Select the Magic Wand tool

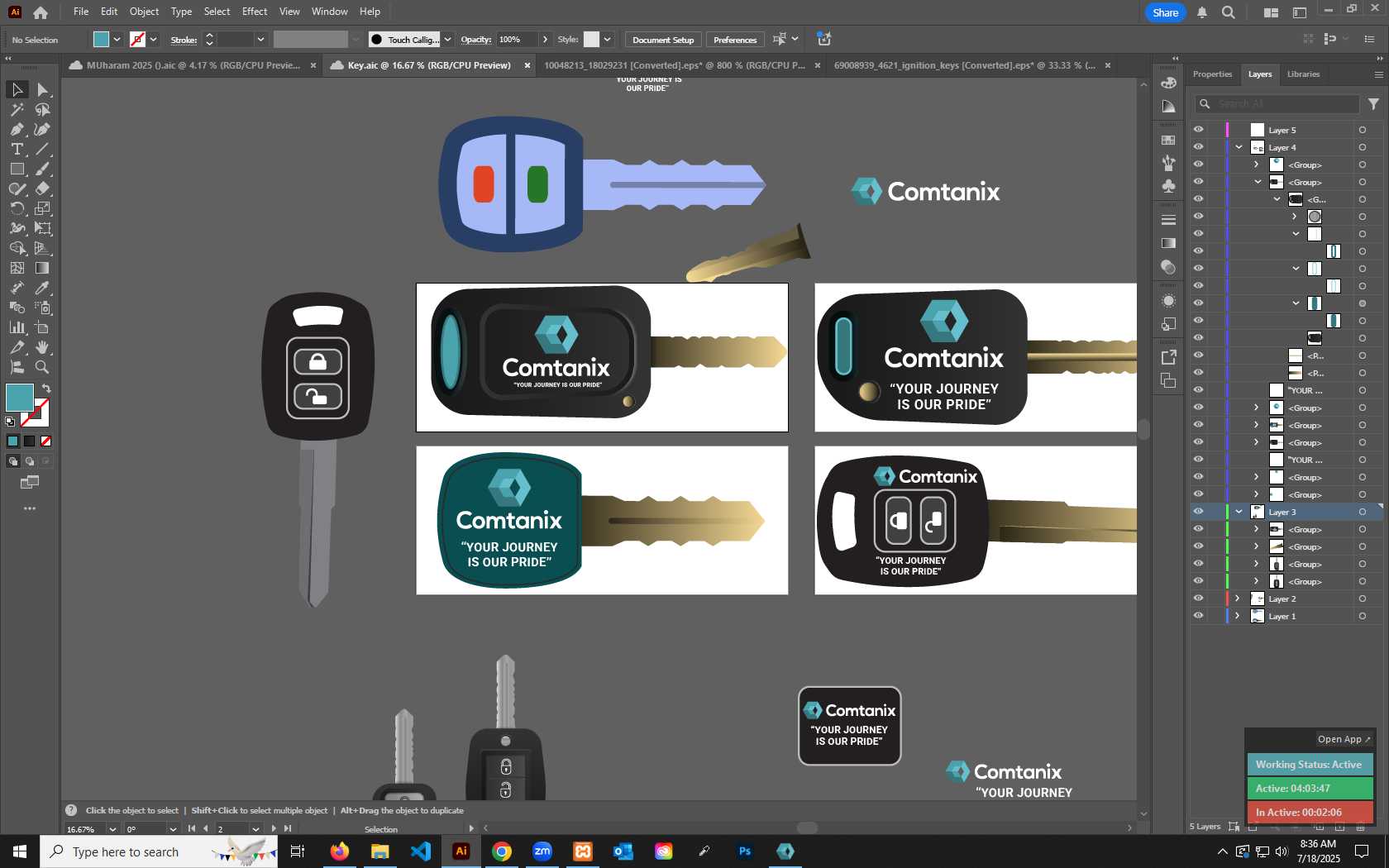pyautogui.click(x=17, y=109)
